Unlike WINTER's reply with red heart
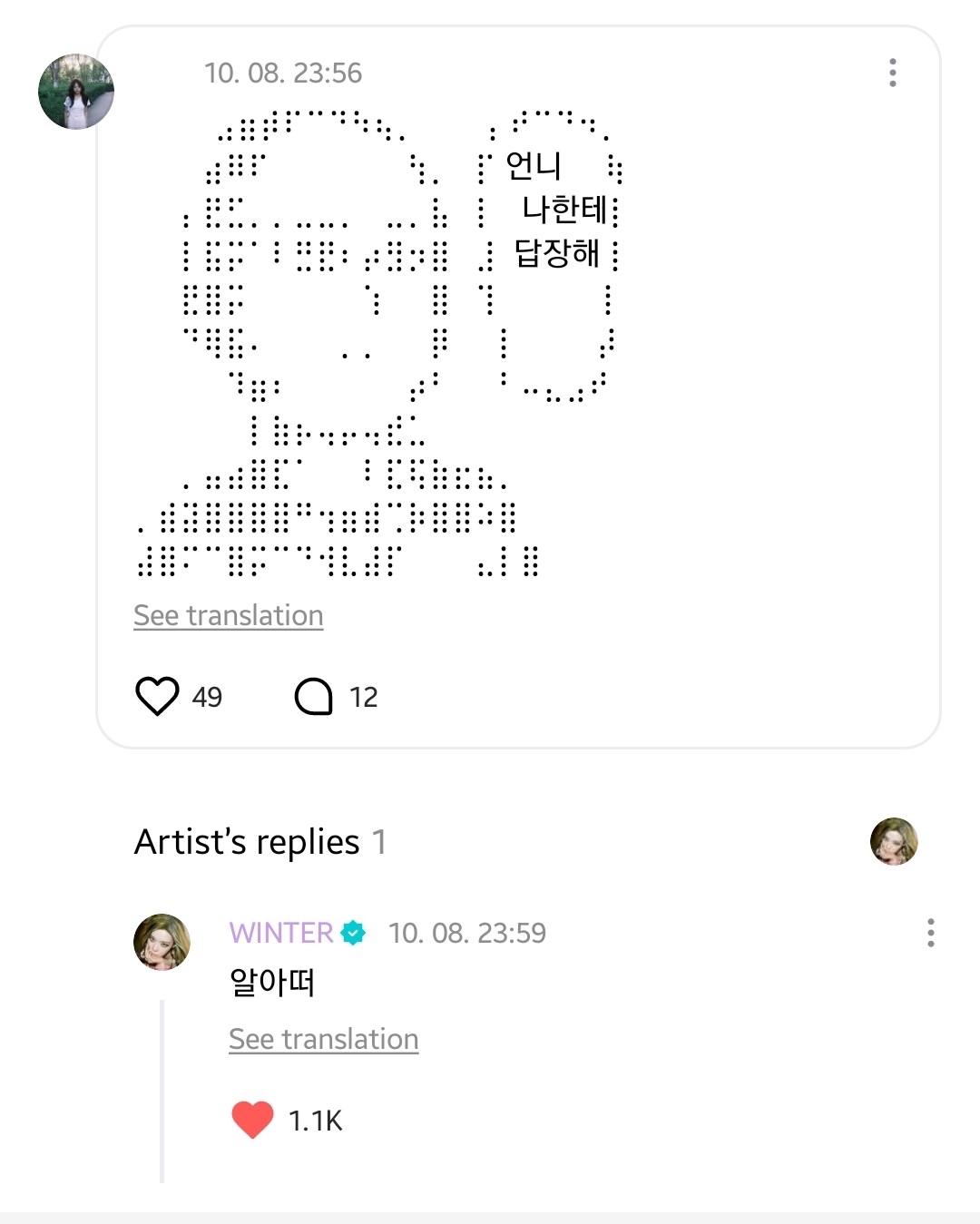This screenshot has height=1224, width=980. pos(252,1120)
